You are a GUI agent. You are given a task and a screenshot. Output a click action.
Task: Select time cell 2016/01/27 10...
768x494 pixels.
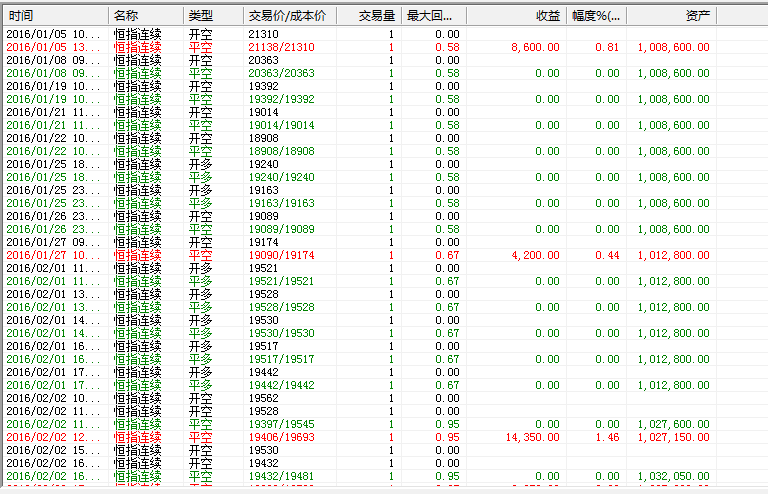[x=53, y=255]
